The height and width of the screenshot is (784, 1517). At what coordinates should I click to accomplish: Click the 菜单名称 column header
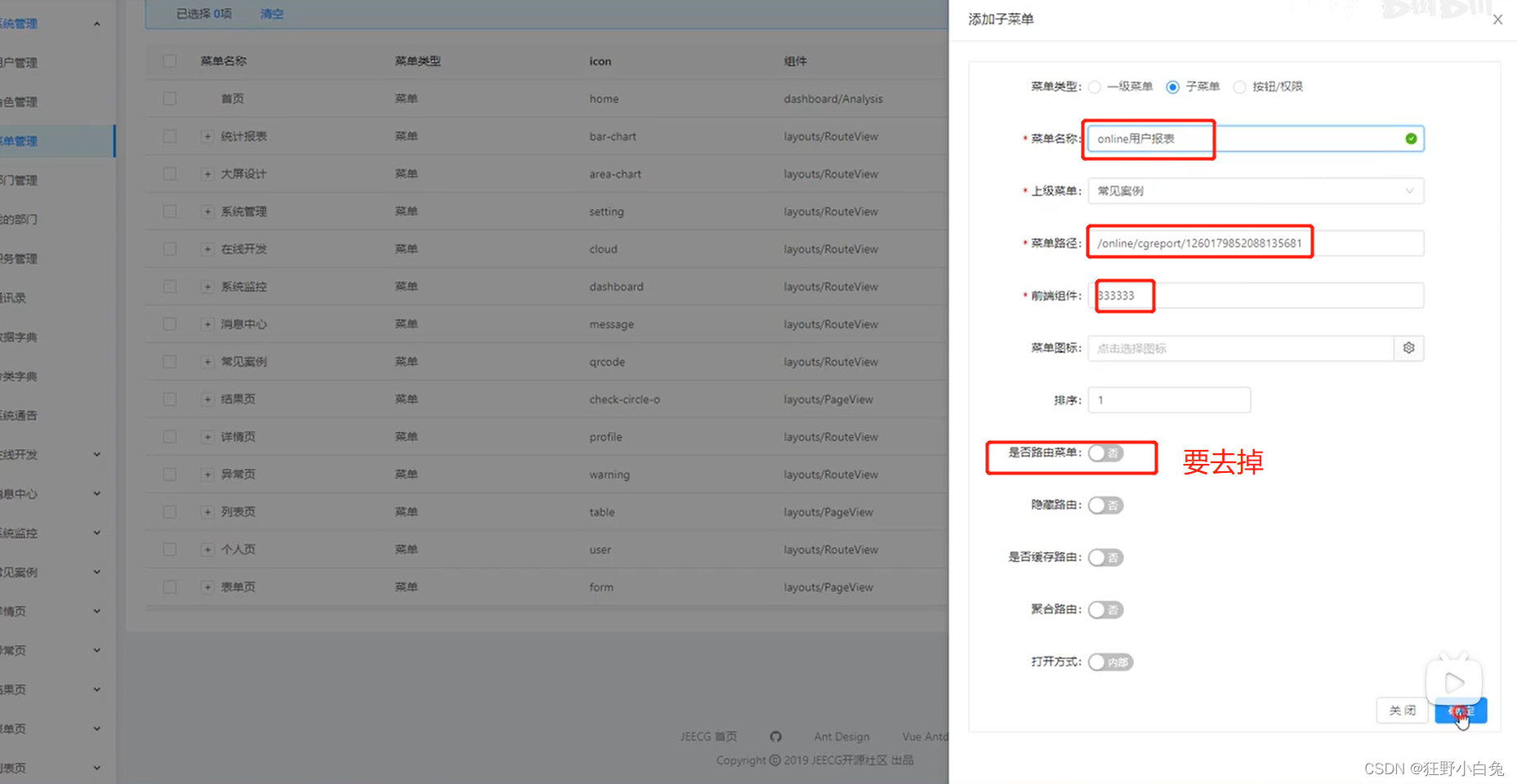[x=224, y=61]
